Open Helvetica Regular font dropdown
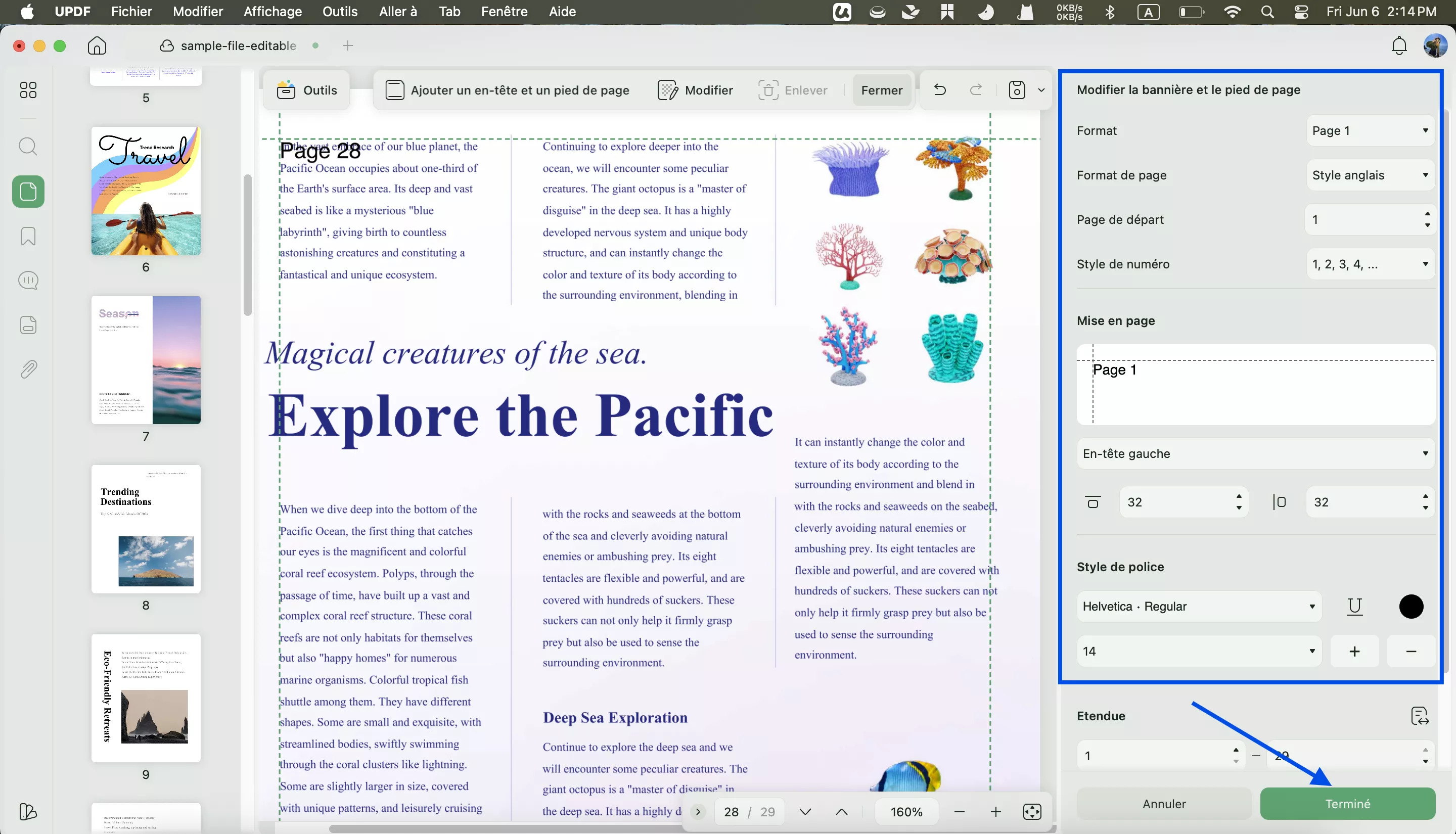Screen dimensions: 1456x834 coord(1199,607)
